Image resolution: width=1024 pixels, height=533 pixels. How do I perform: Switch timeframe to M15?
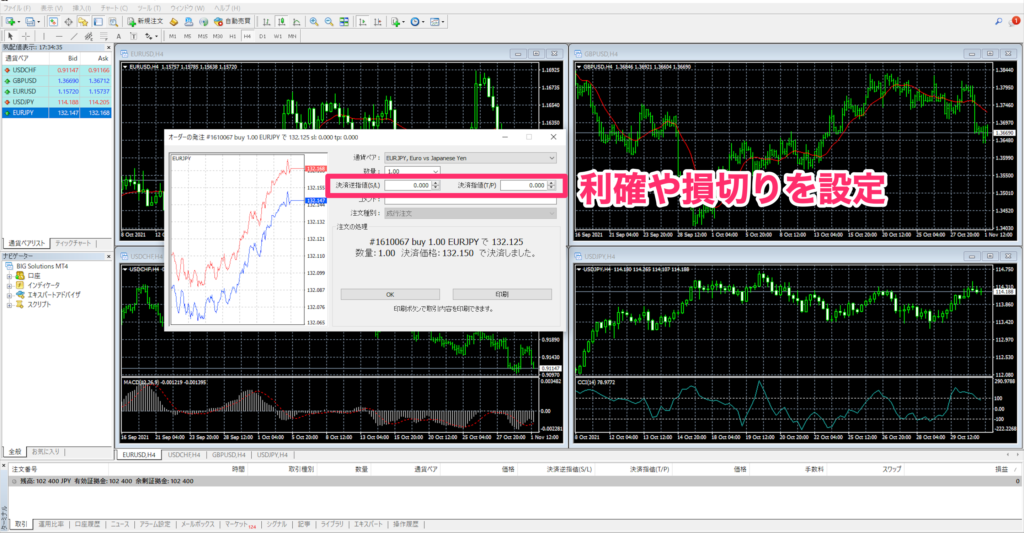tap(202, 37)
